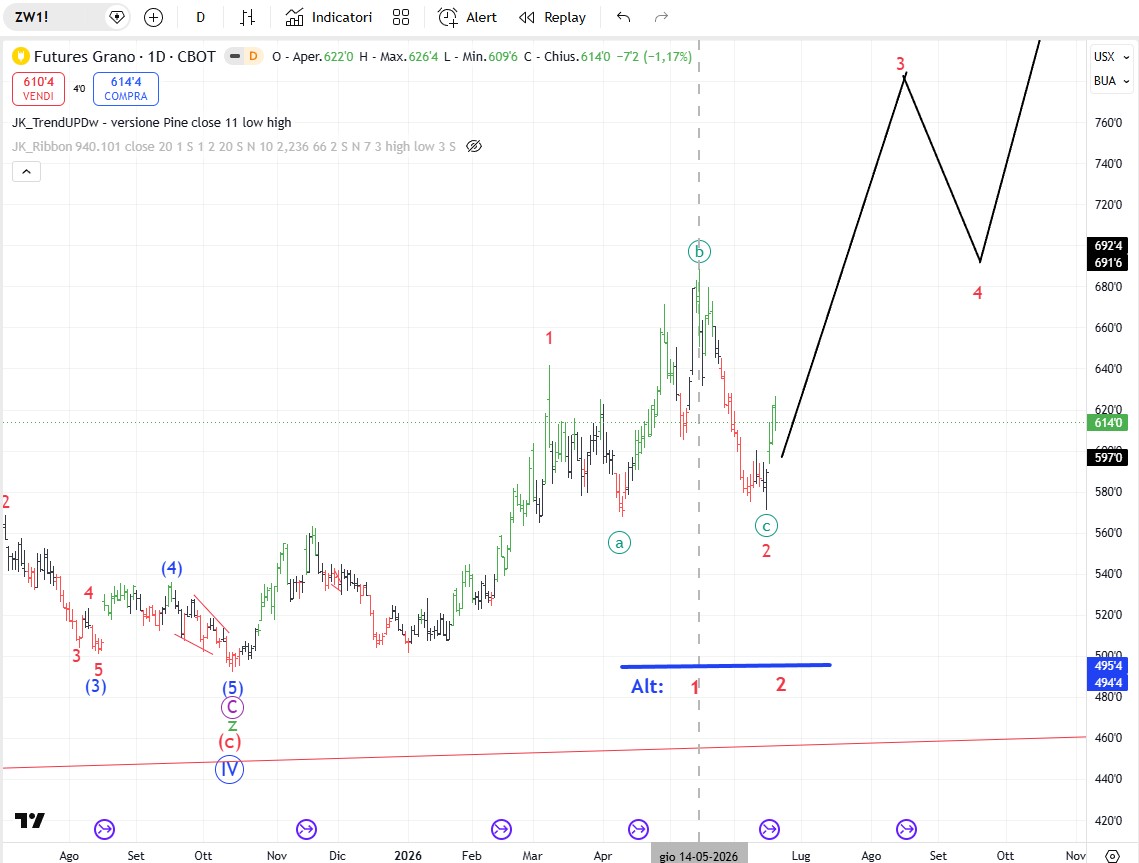Open the USX currency dropdown

(1111, 56)
